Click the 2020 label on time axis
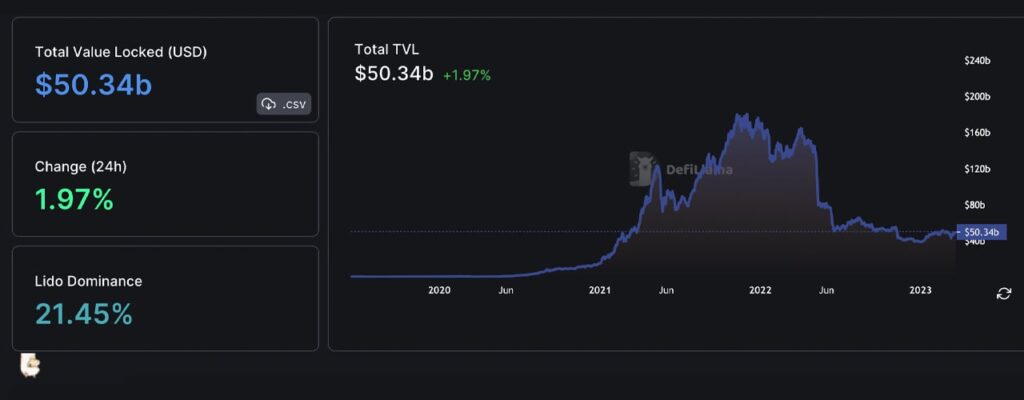The image size is (1024, 400). [439, 290]
